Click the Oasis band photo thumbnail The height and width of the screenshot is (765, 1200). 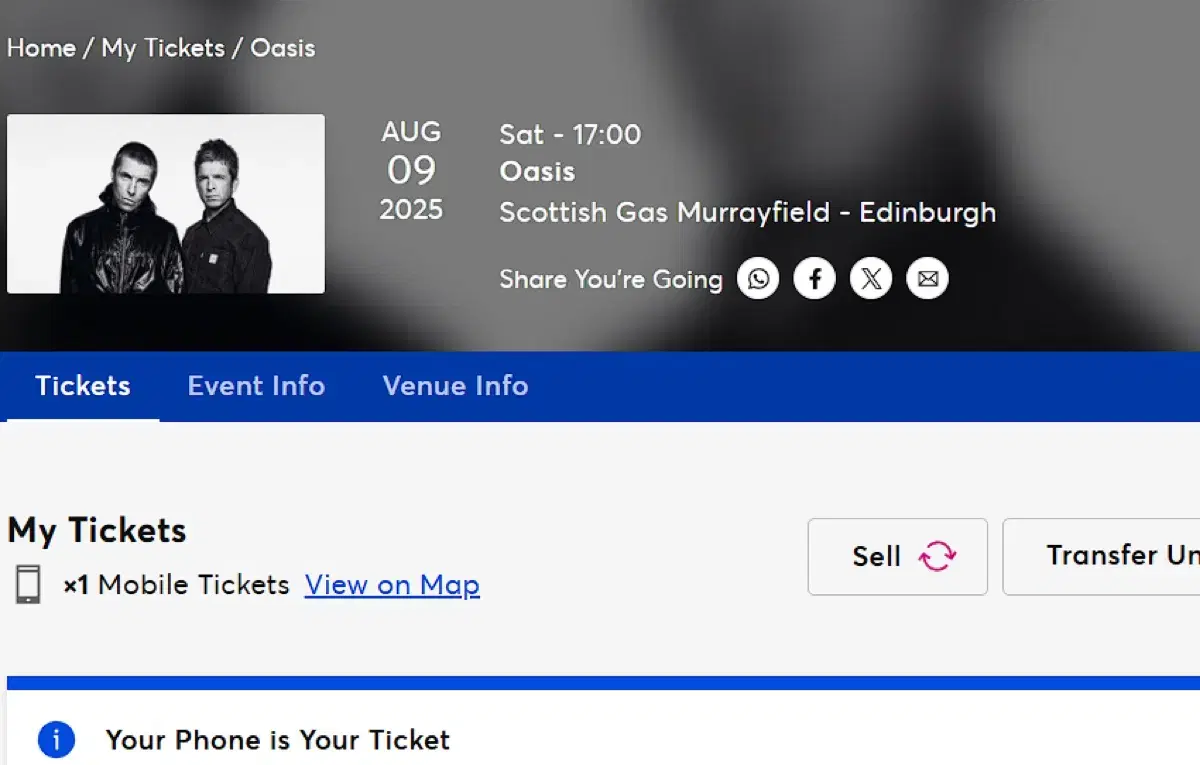tap(166, 204)
